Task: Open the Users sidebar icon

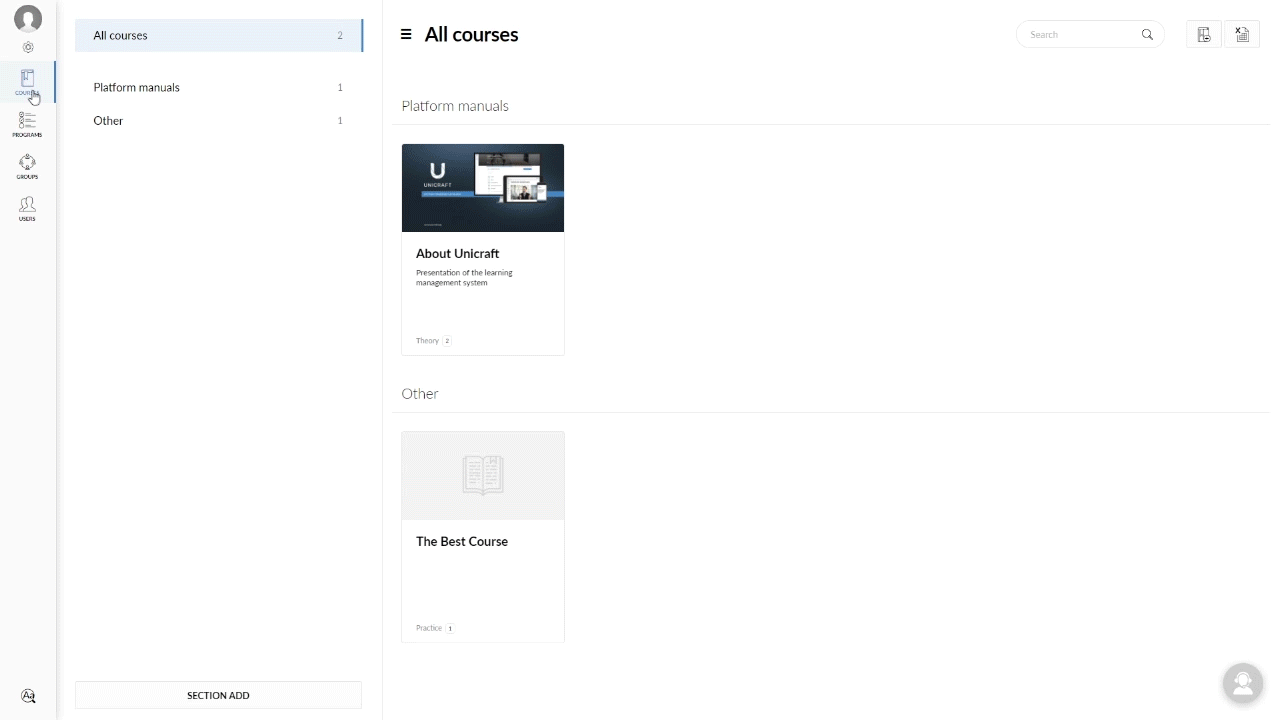Action: (x=27, y=208)
